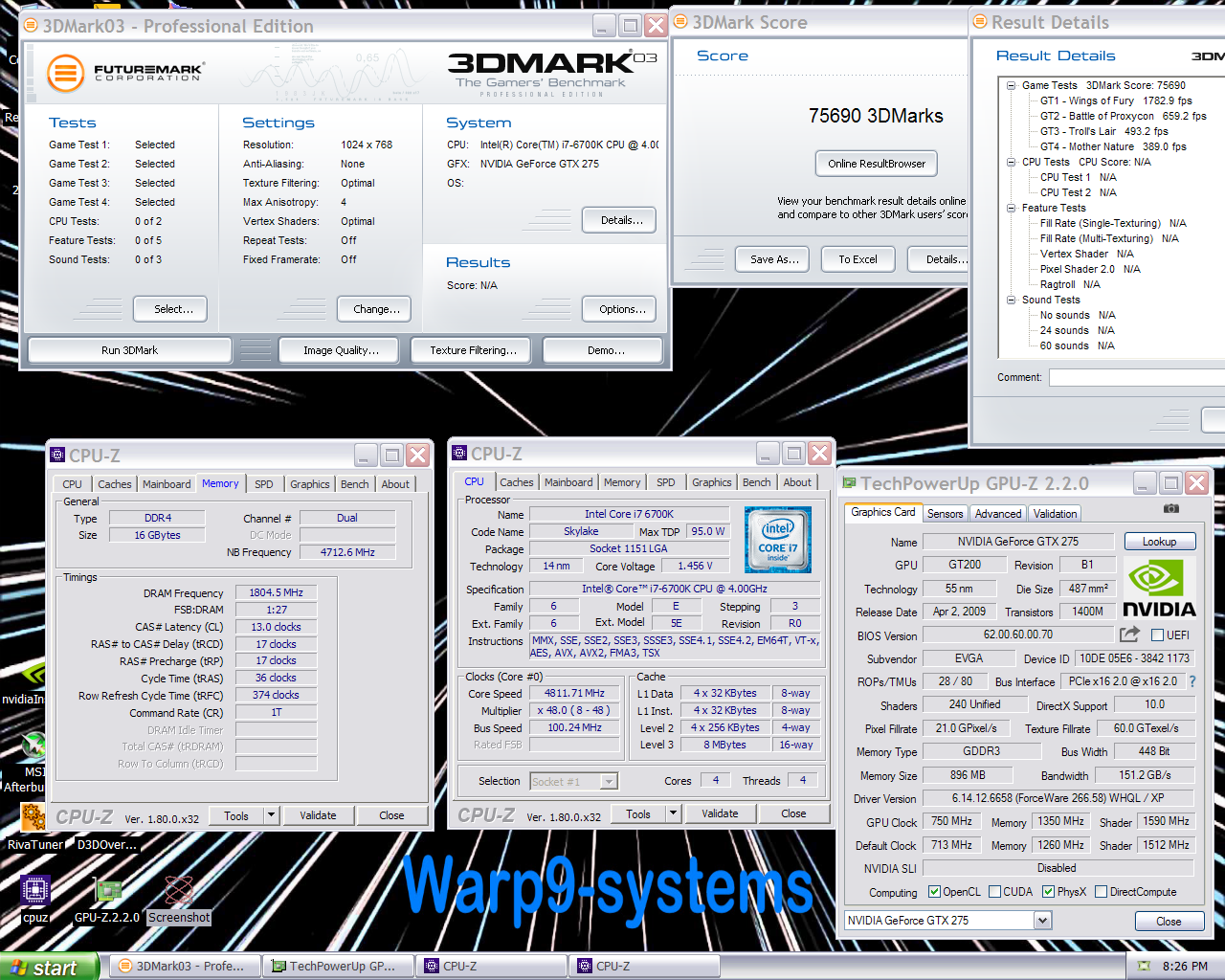The width and height of the screenshot is (1225, 980).
Task: Toggle the DirectCompute checkbox
Action: [x=1102, y=892]
